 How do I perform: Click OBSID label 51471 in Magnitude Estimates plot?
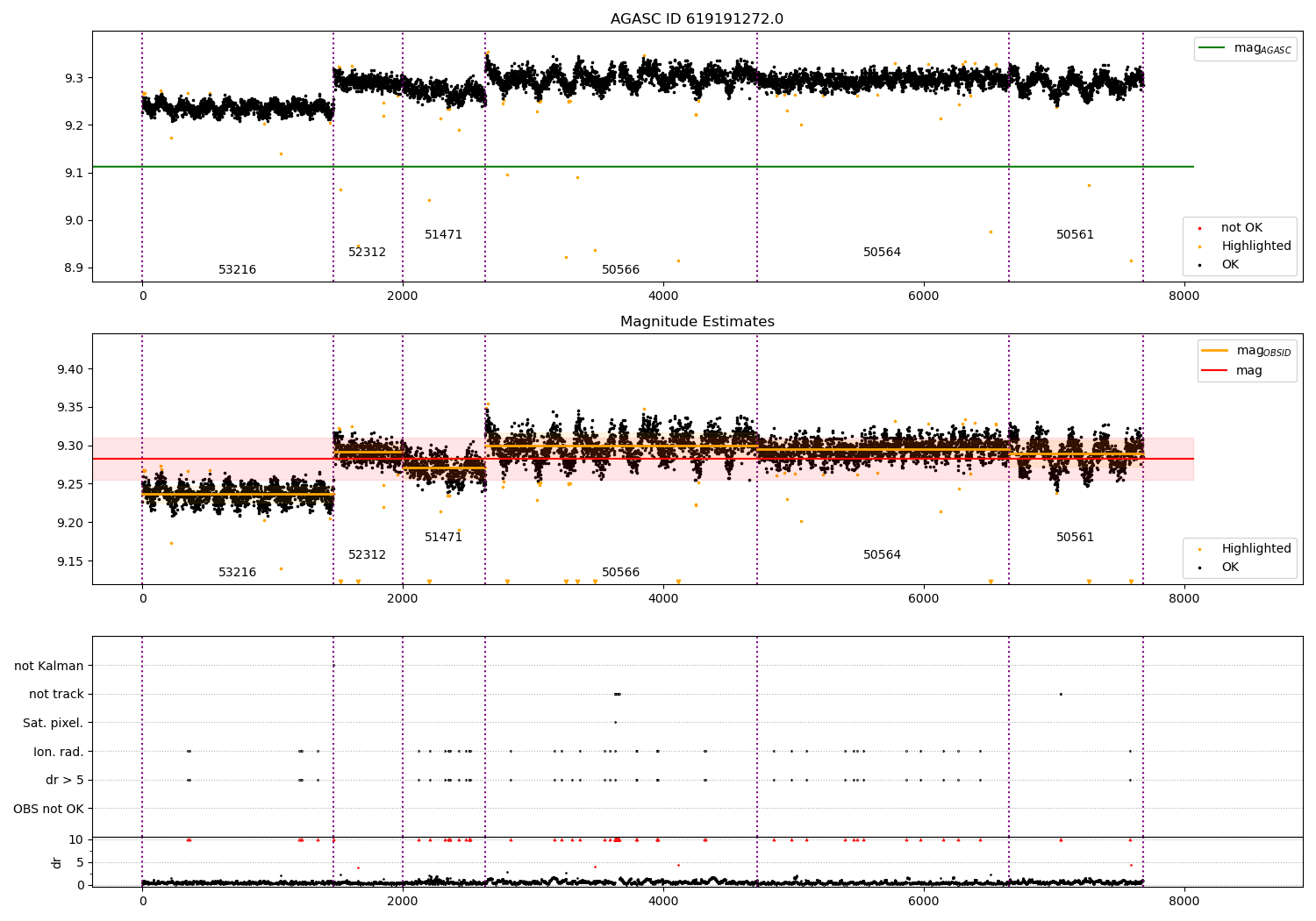[x=443, y=538]
